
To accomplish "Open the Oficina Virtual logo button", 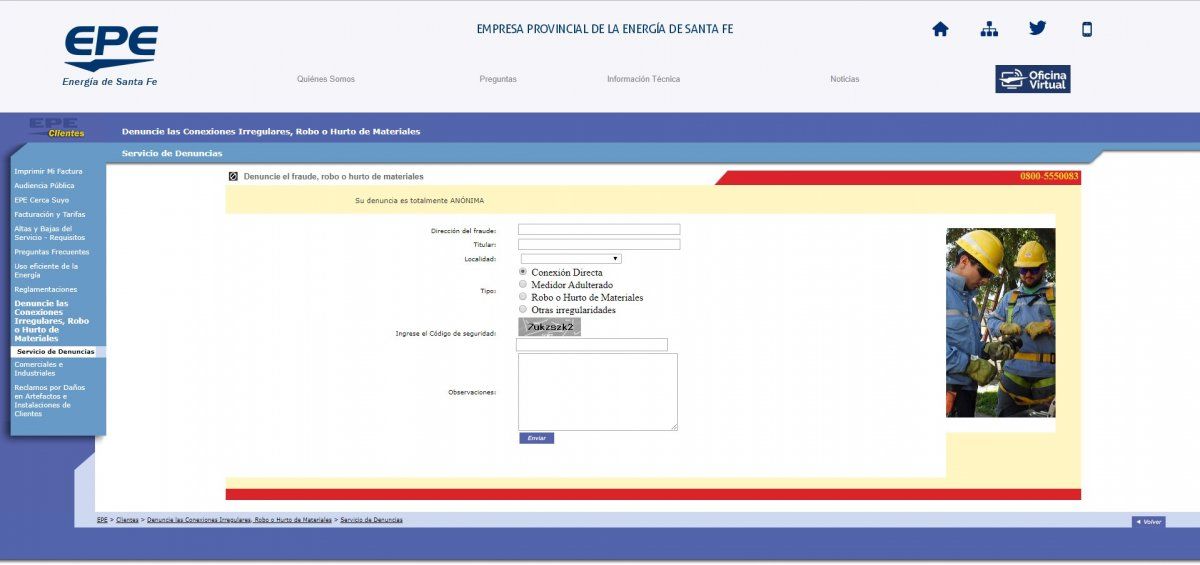I will [x=1032, y=79].
